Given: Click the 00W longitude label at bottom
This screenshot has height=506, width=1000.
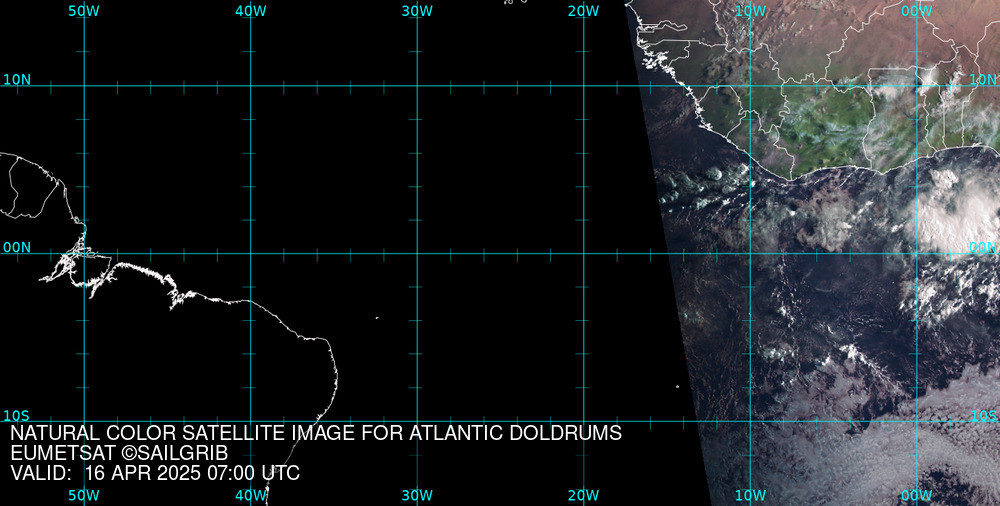Looking at the screenshot, I should [917, 495].
